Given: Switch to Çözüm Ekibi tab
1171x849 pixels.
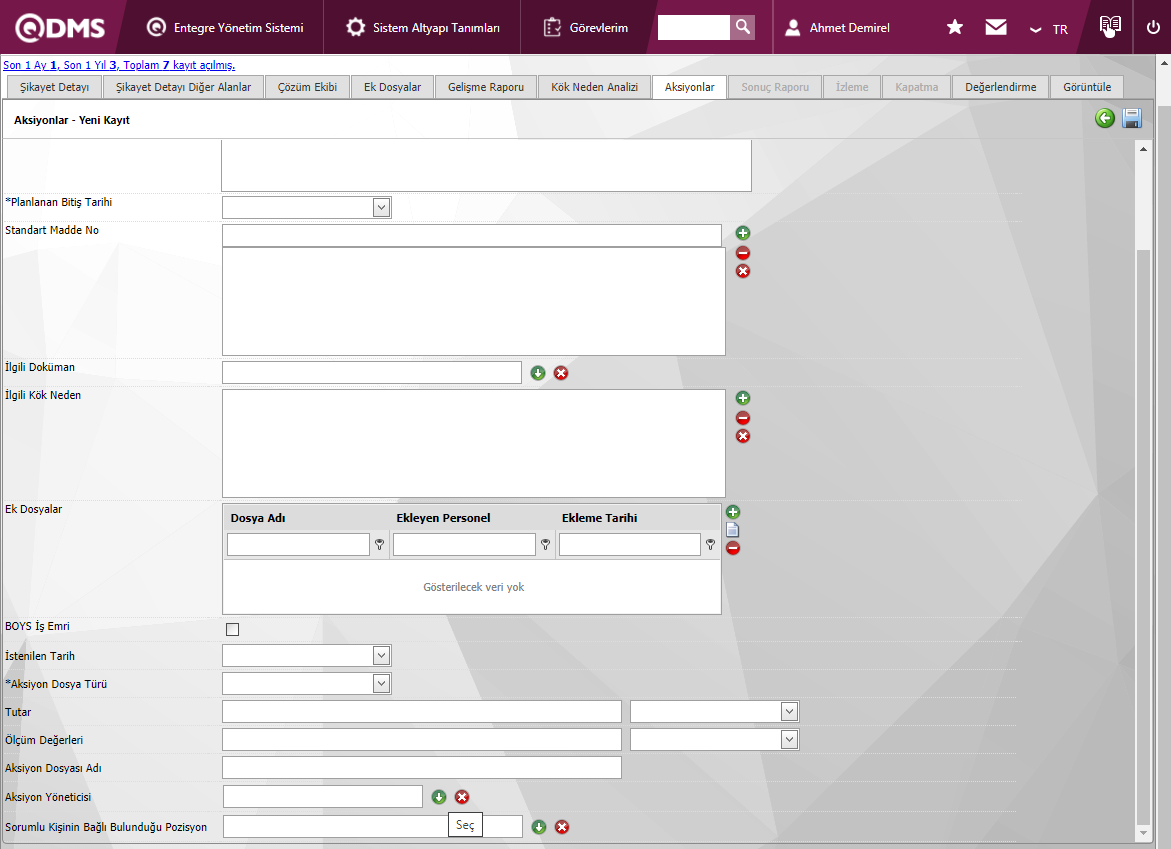Looking at the screenshot, I should click(308, 87).
